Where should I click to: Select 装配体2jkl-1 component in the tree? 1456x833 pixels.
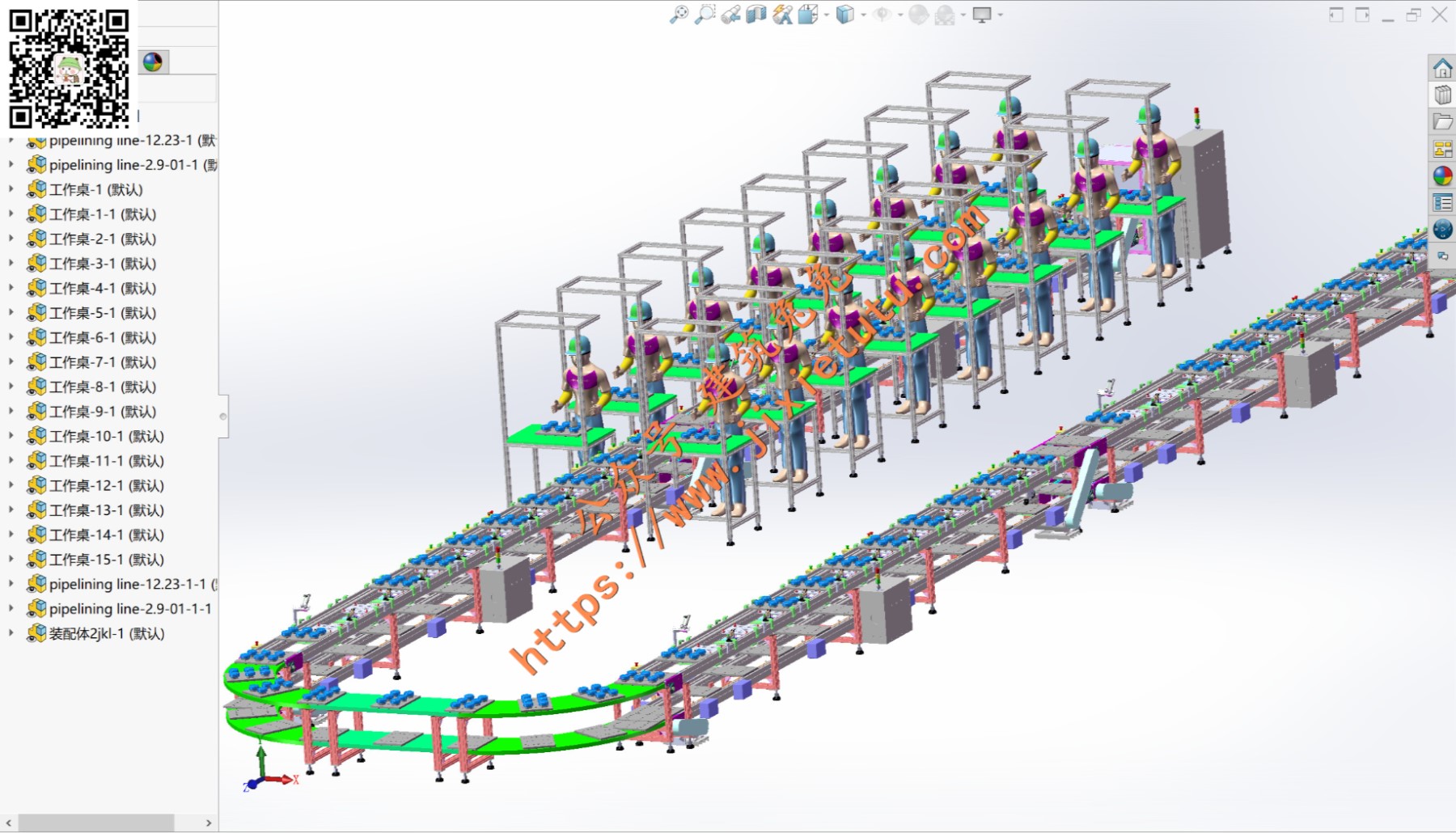(x=106, y=634)
